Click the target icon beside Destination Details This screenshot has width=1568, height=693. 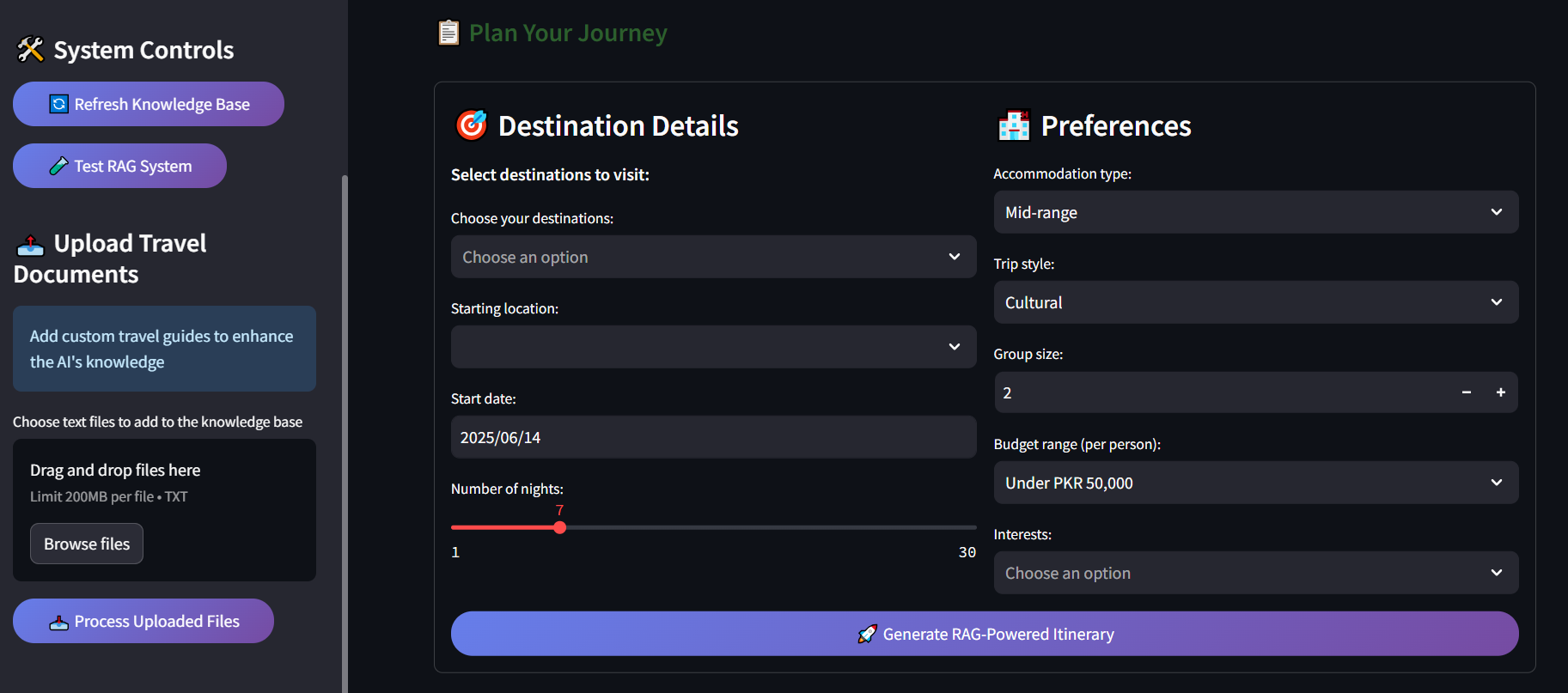tap(471, 125)
